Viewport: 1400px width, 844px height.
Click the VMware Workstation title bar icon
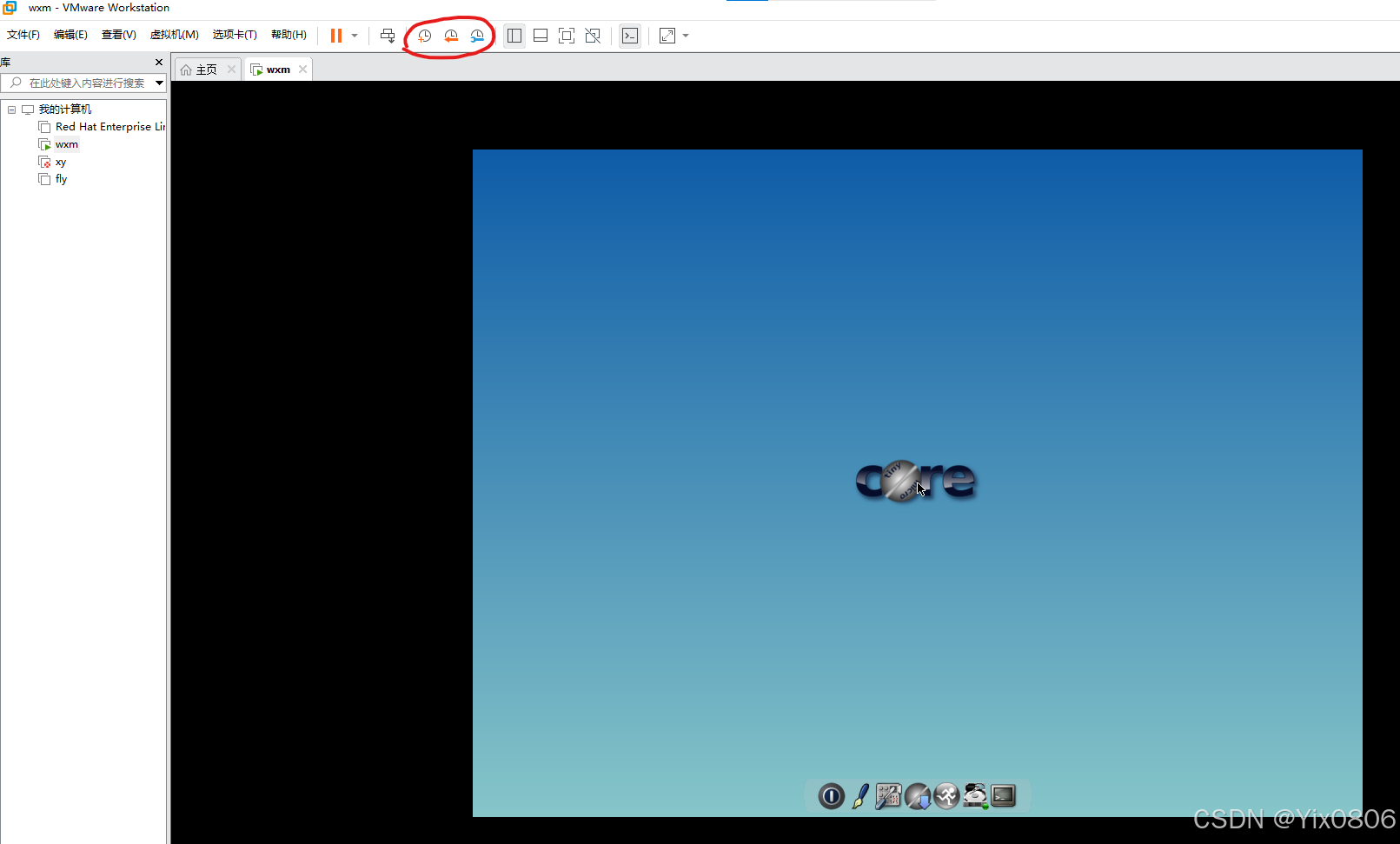[10, 8]
